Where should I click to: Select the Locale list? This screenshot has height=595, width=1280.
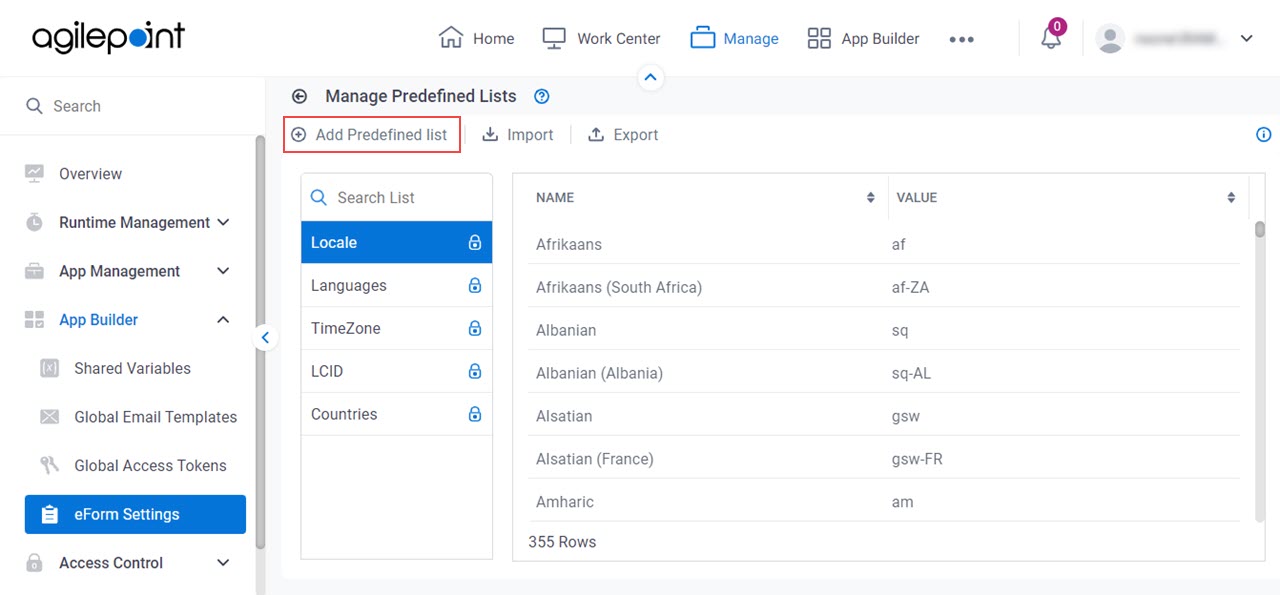tap(397, 242)
